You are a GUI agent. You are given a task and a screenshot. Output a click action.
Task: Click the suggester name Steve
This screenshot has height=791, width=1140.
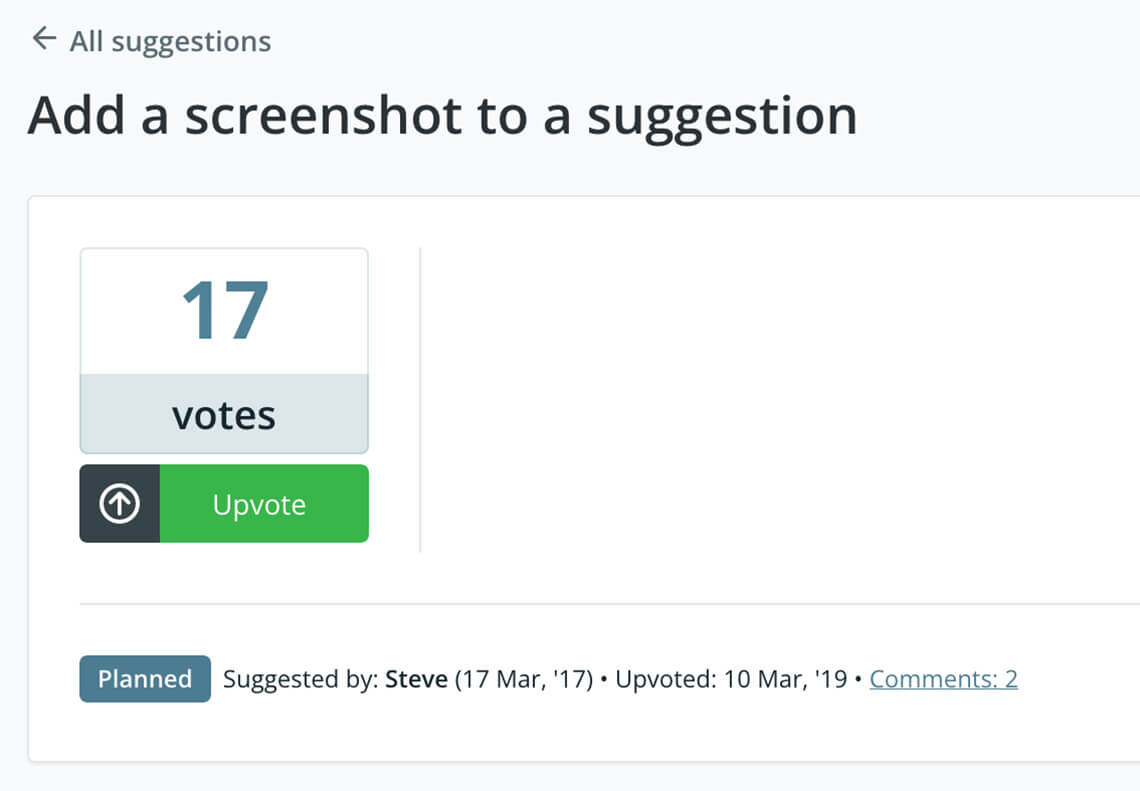pyautogui.click(x=414, y=678)
